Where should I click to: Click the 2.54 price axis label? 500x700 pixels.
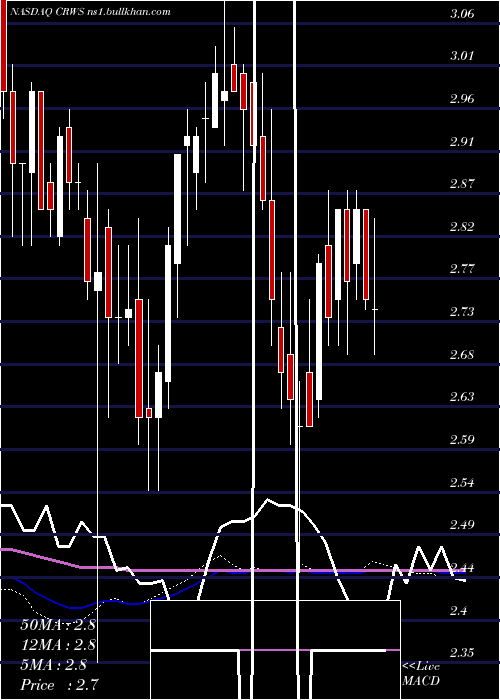tap(462, 483)
